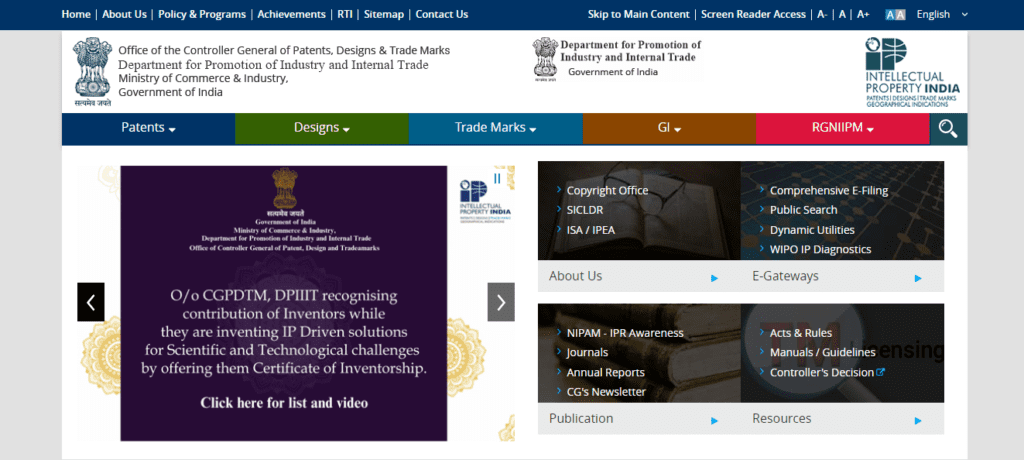Screen dimensions: 1024x460
Task: Click the Publication panel arrow
Action: [714, 420]
